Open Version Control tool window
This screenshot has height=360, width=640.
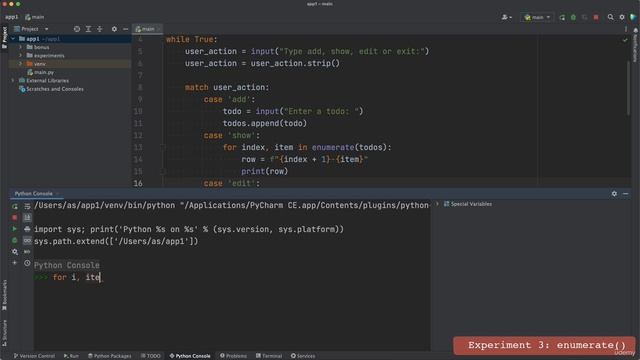click(x=34, y=356)
